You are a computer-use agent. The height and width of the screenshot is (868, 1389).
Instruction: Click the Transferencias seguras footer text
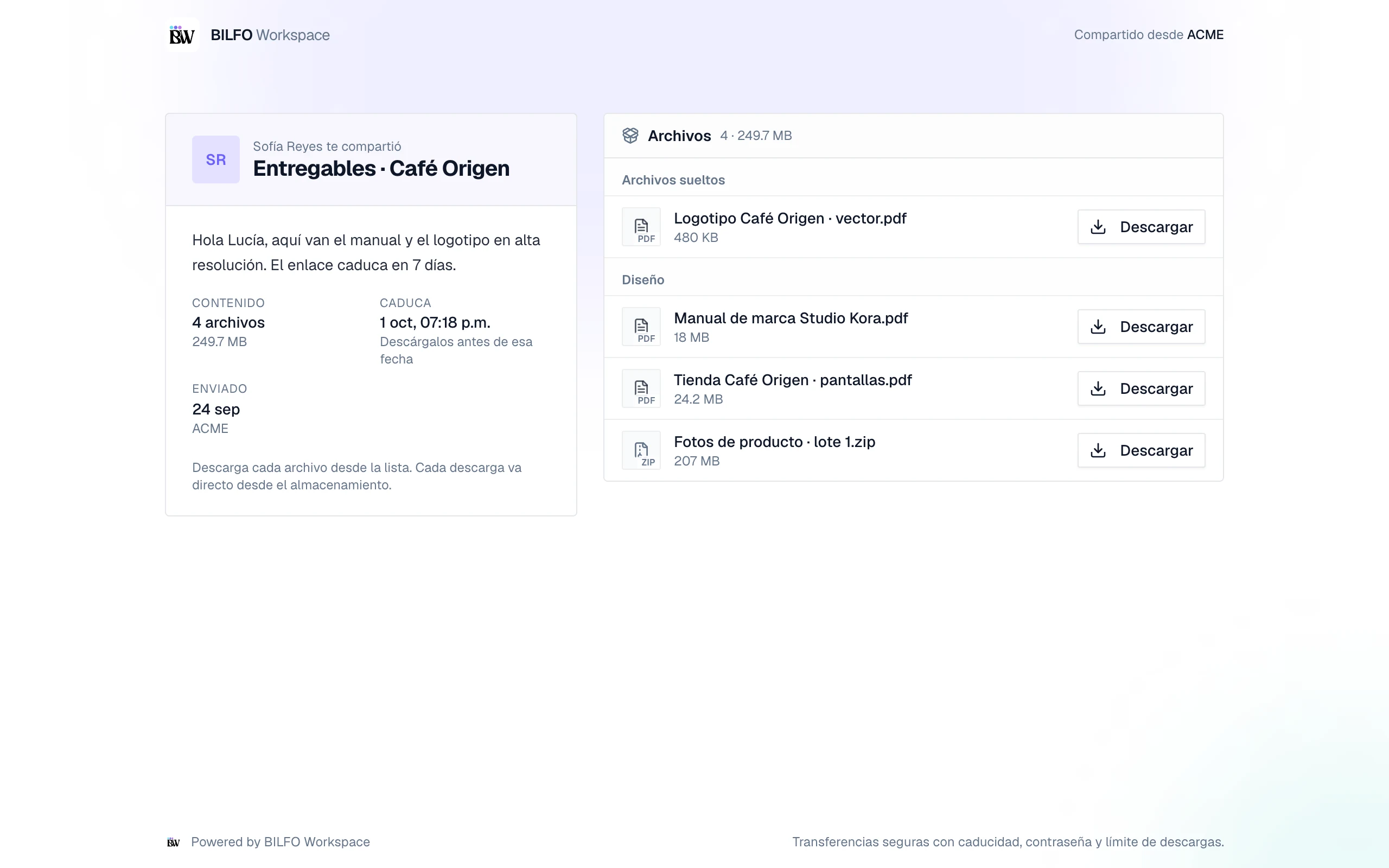(x=1008, y=842)
